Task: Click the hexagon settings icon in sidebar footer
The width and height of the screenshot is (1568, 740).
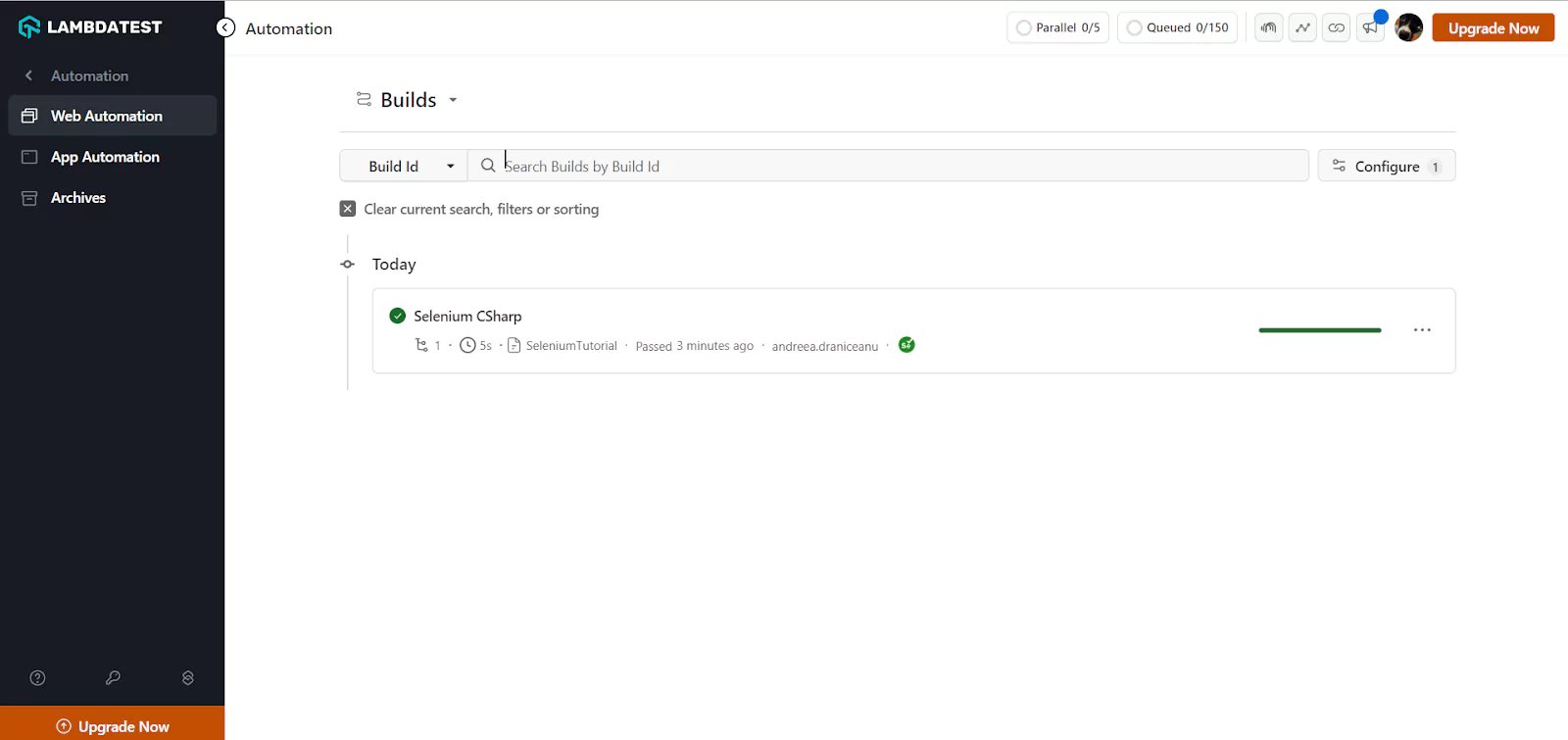Action: [188, 678]
